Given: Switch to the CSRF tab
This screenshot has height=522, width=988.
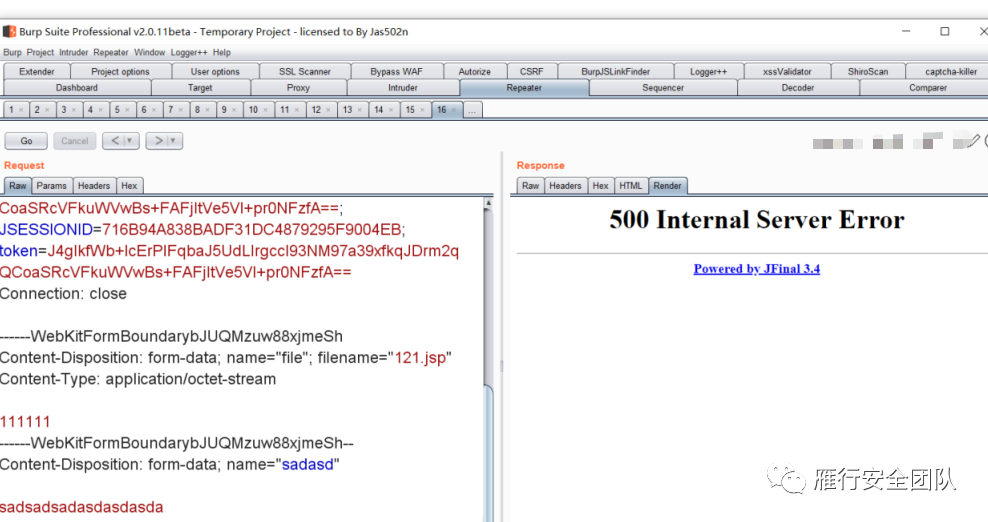Looking at the screenshot, I should pos(531,71).
